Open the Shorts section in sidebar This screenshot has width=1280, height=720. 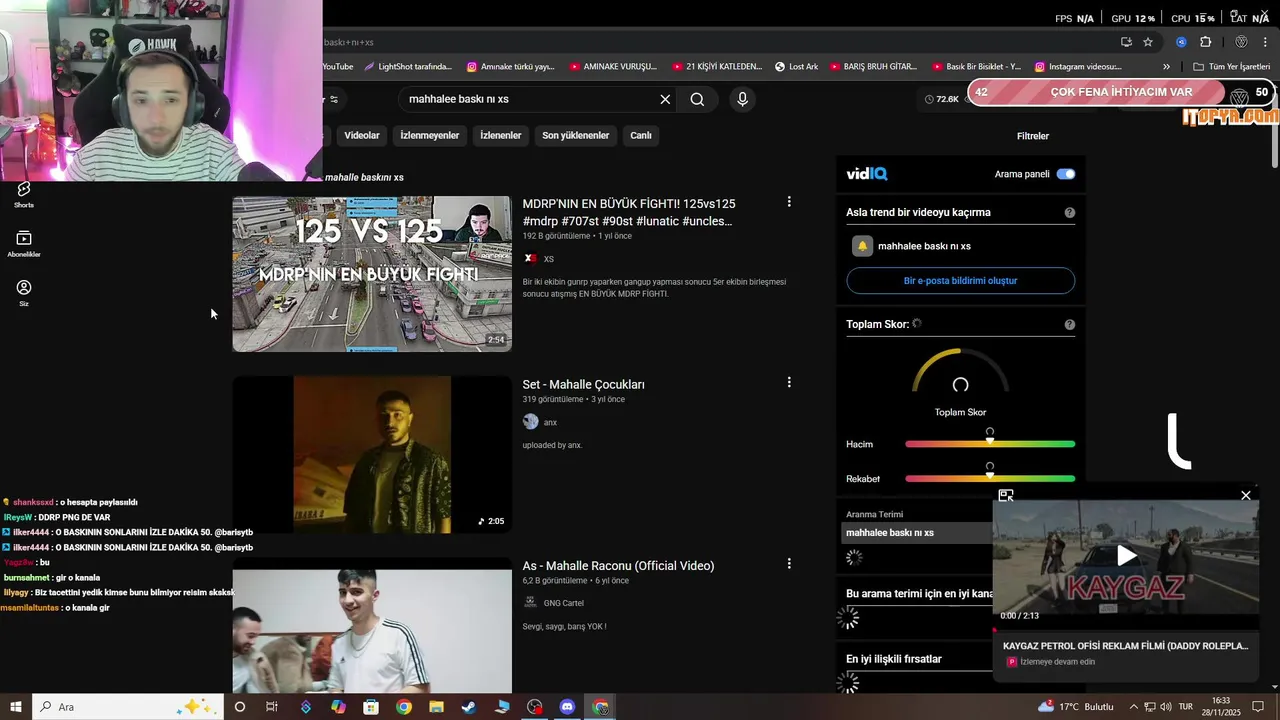(x=24, y=195)
